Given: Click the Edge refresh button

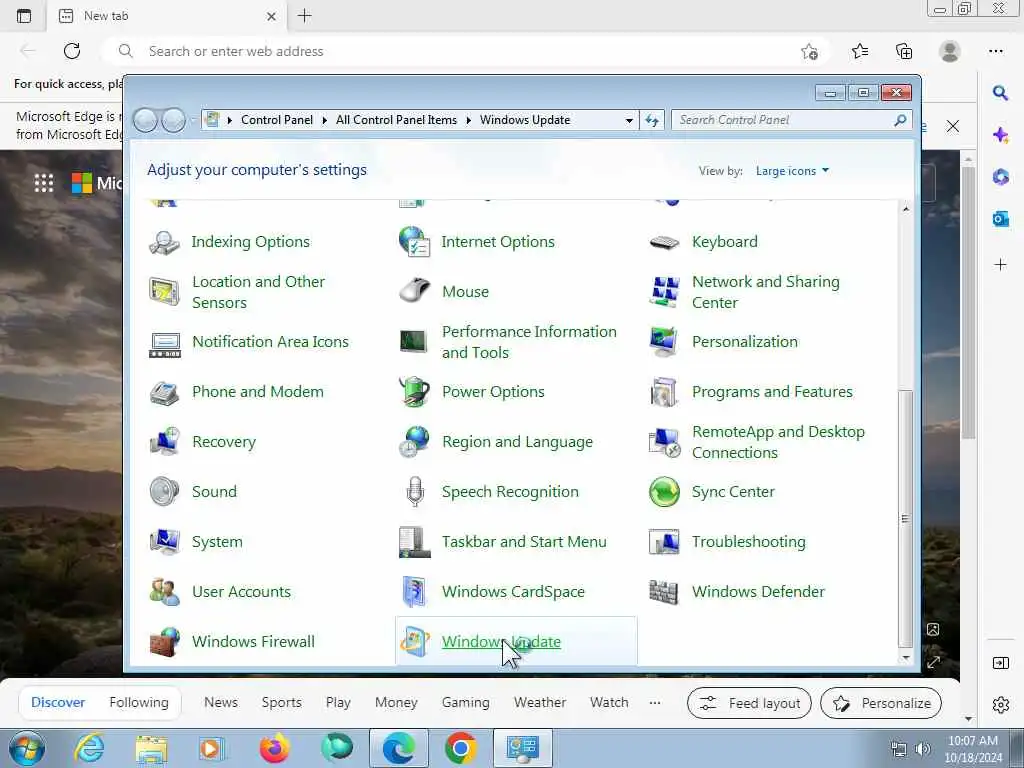Looking at the screenshot, I should pyautogui.click(x=72, y=51).
